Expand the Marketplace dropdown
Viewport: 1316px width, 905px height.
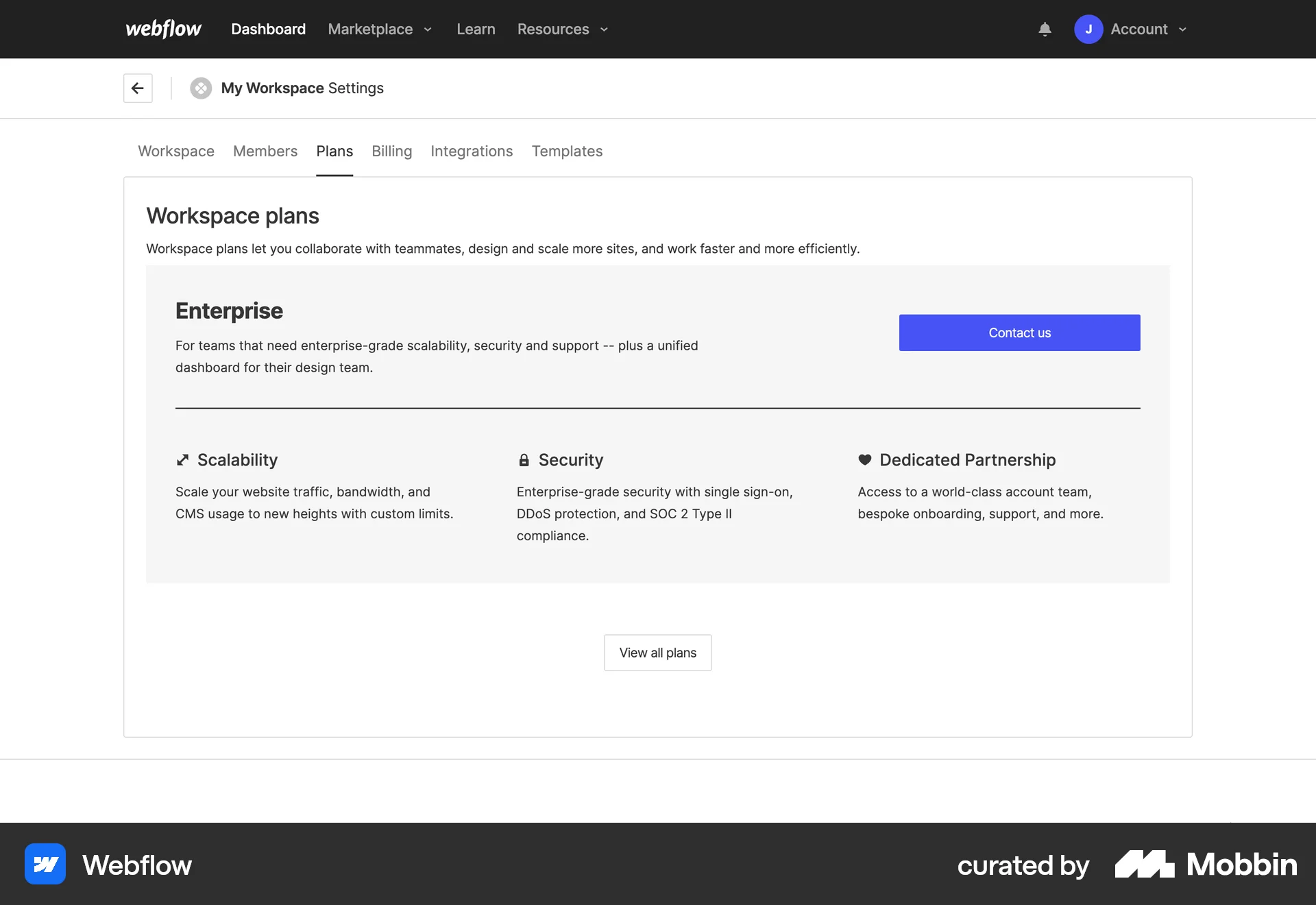(x=379, y=29)
